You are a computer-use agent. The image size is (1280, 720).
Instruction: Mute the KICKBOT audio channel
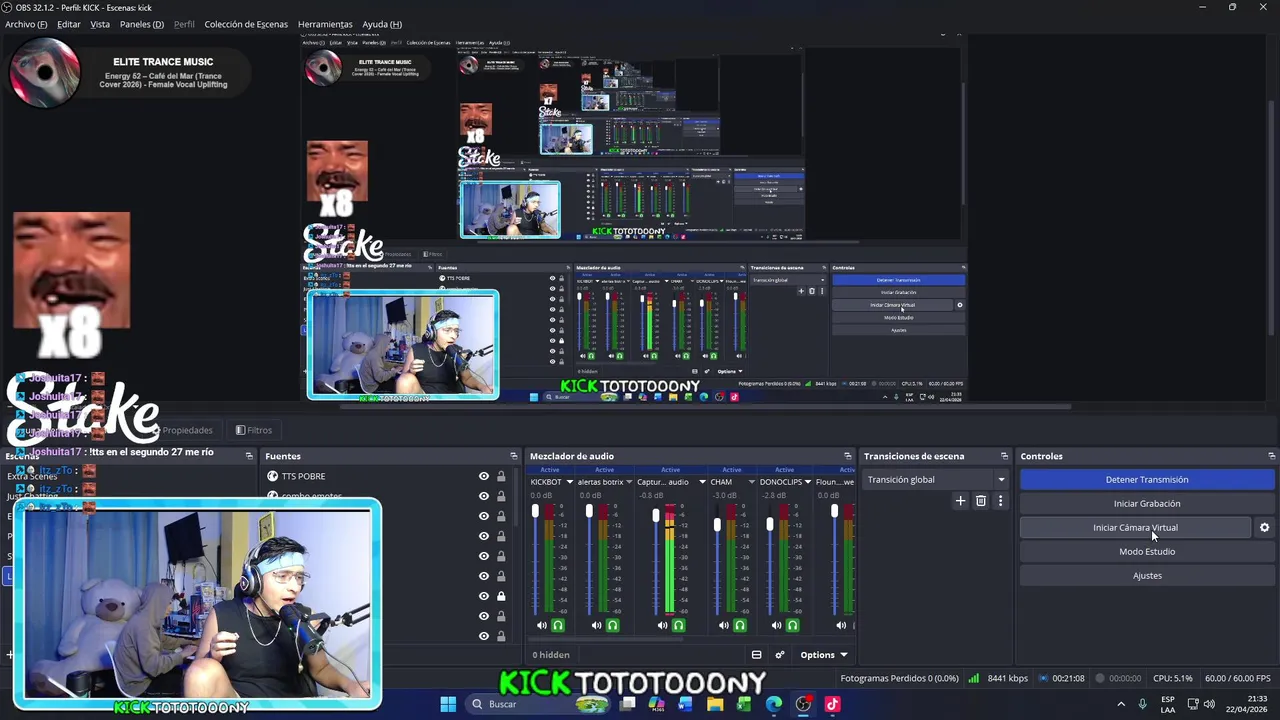click(541, 626)
